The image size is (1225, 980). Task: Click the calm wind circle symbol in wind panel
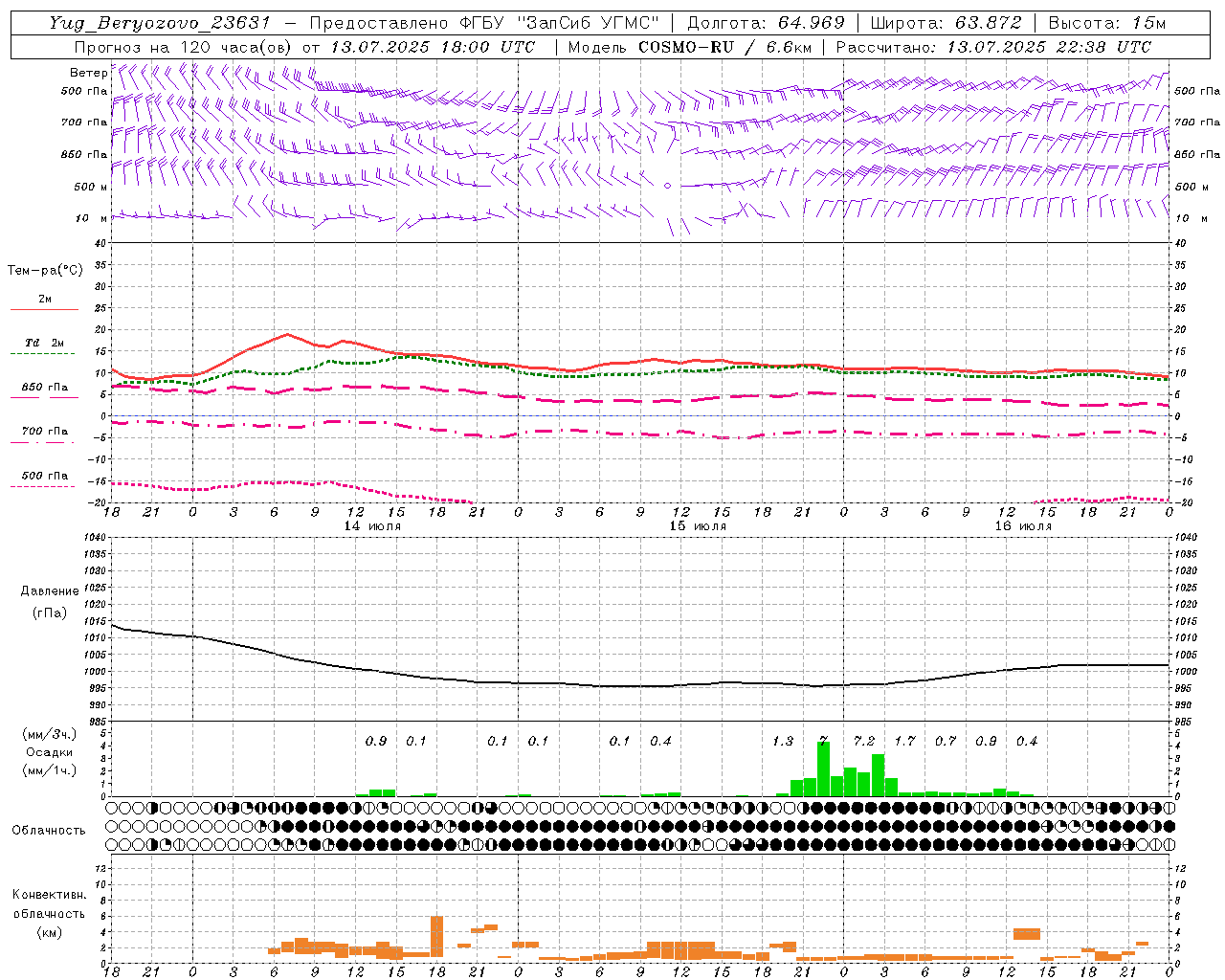point(667,186)
